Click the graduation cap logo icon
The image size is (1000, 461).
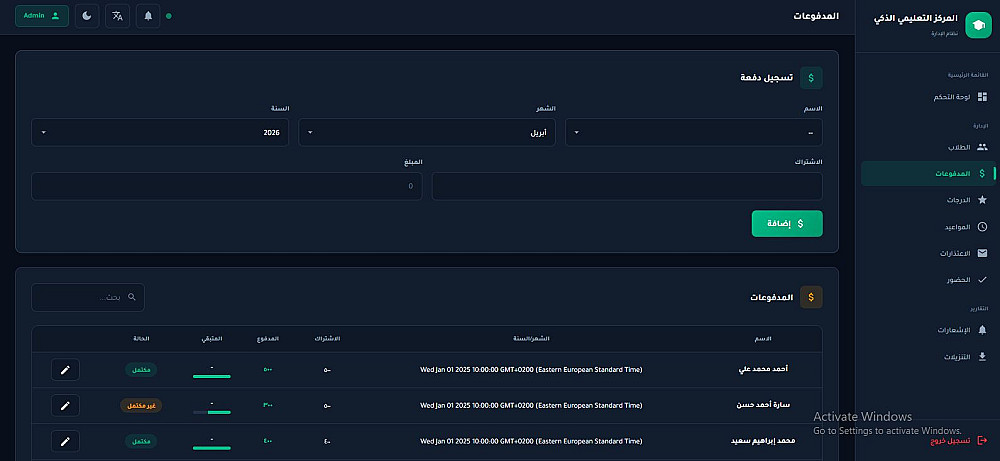pos(978,26)
